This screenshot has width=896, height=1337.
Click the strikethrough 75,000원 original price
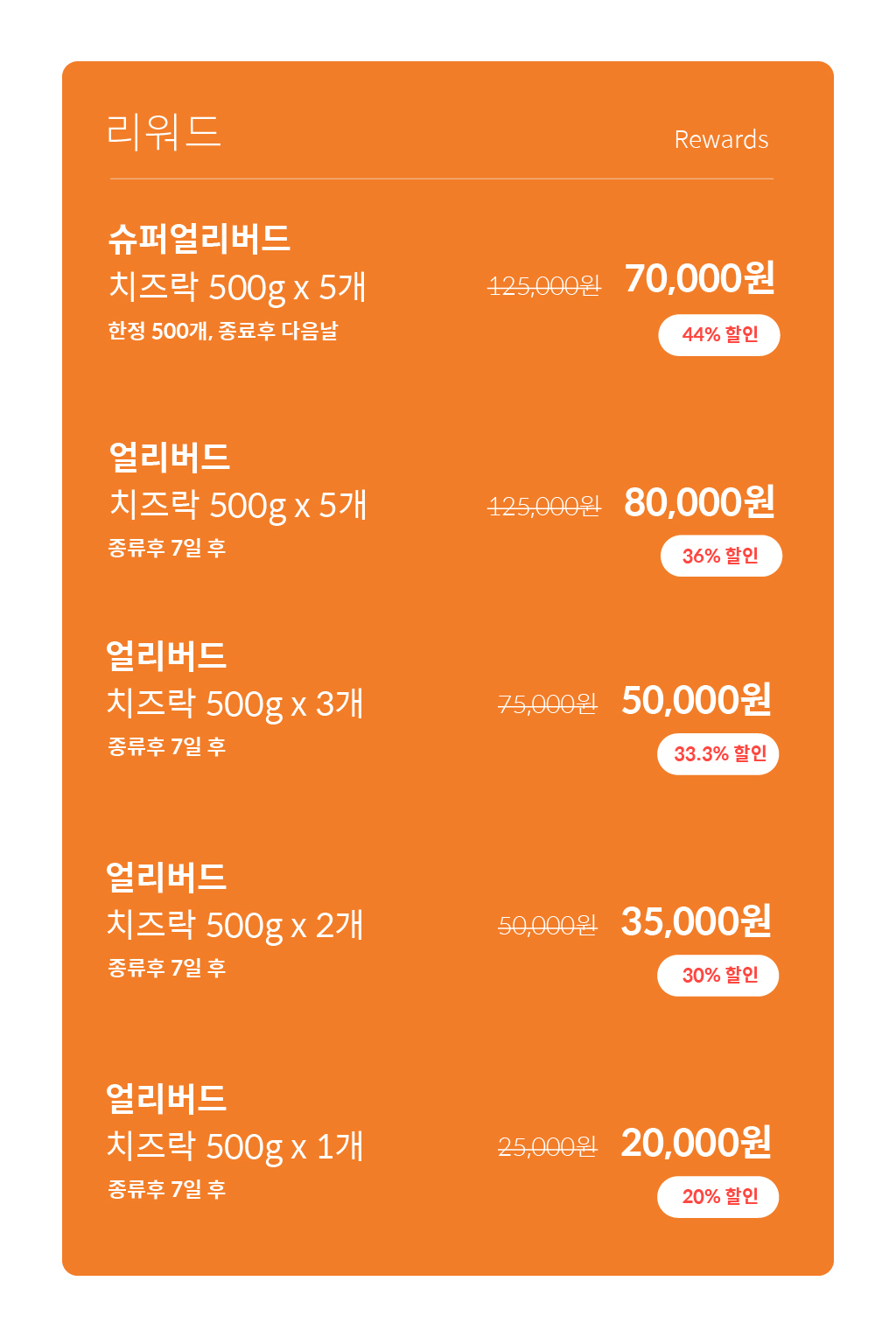point(548,704)
